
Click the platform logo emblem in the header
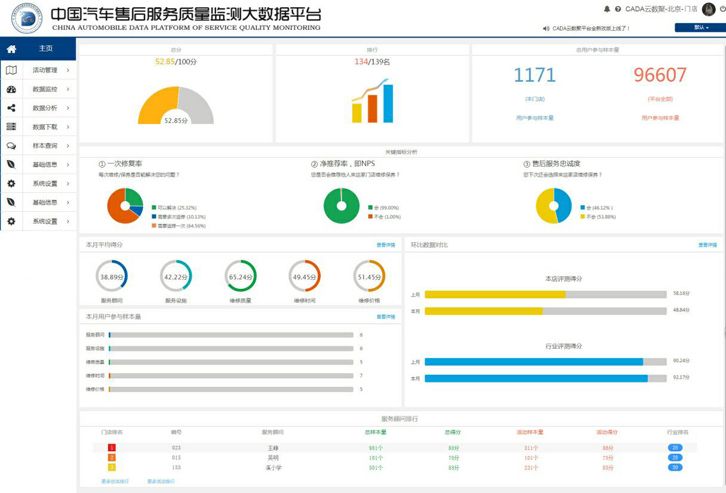click(27, 18)
